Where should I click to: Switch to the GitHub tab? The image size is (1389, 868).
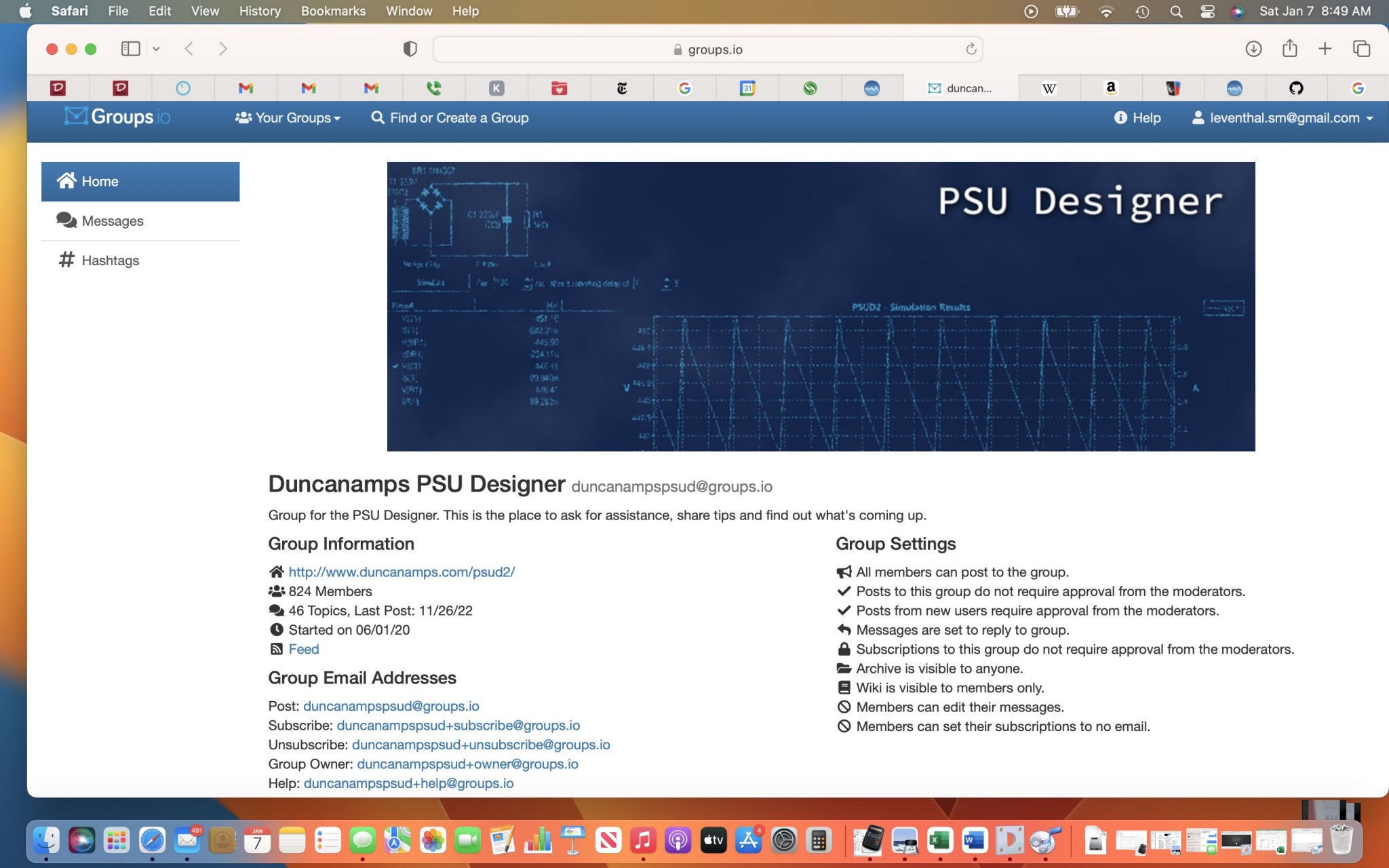pyautogui.click(x=1296, y=88)
